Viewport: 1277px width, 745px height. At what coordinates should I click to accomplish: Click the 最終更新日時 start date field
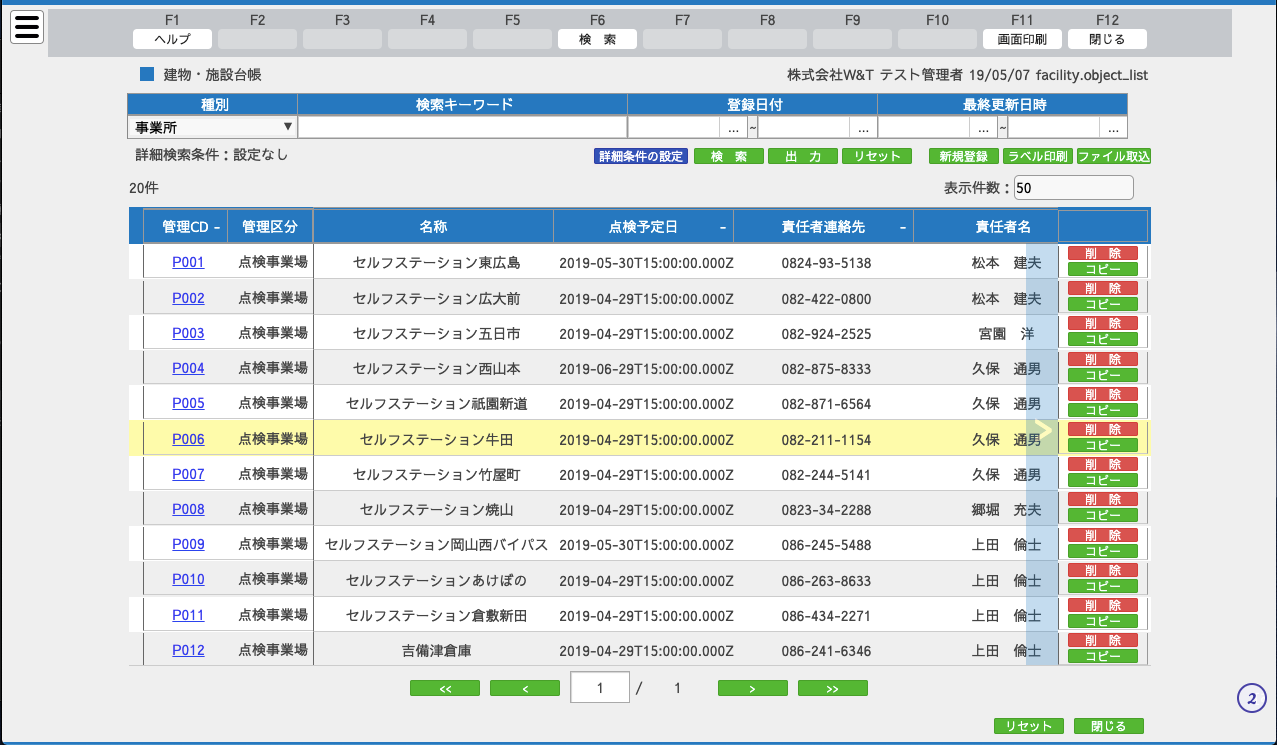click(x=924, y=127)
